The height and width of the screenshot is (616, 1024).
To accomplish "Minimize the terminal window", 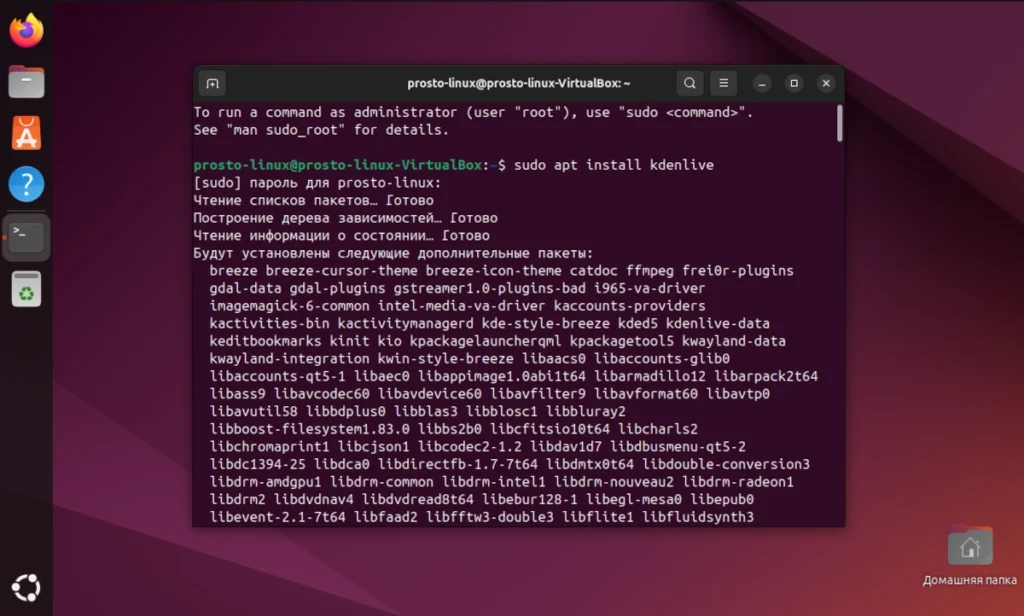I will click(761, 84).
